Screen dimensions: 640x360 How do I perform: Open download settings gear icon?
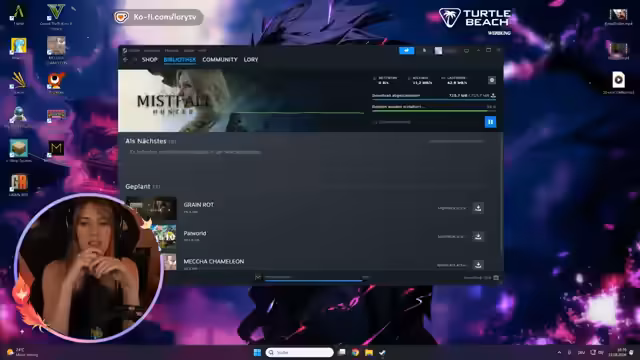491,80
